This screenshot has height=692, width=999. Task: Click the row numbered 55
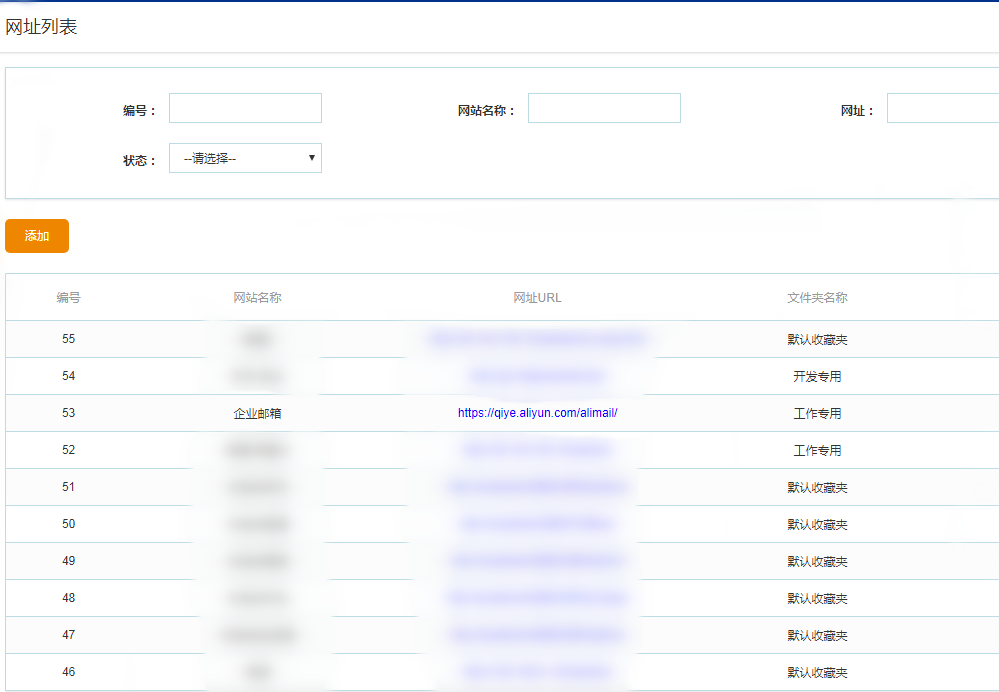(68, 339)
